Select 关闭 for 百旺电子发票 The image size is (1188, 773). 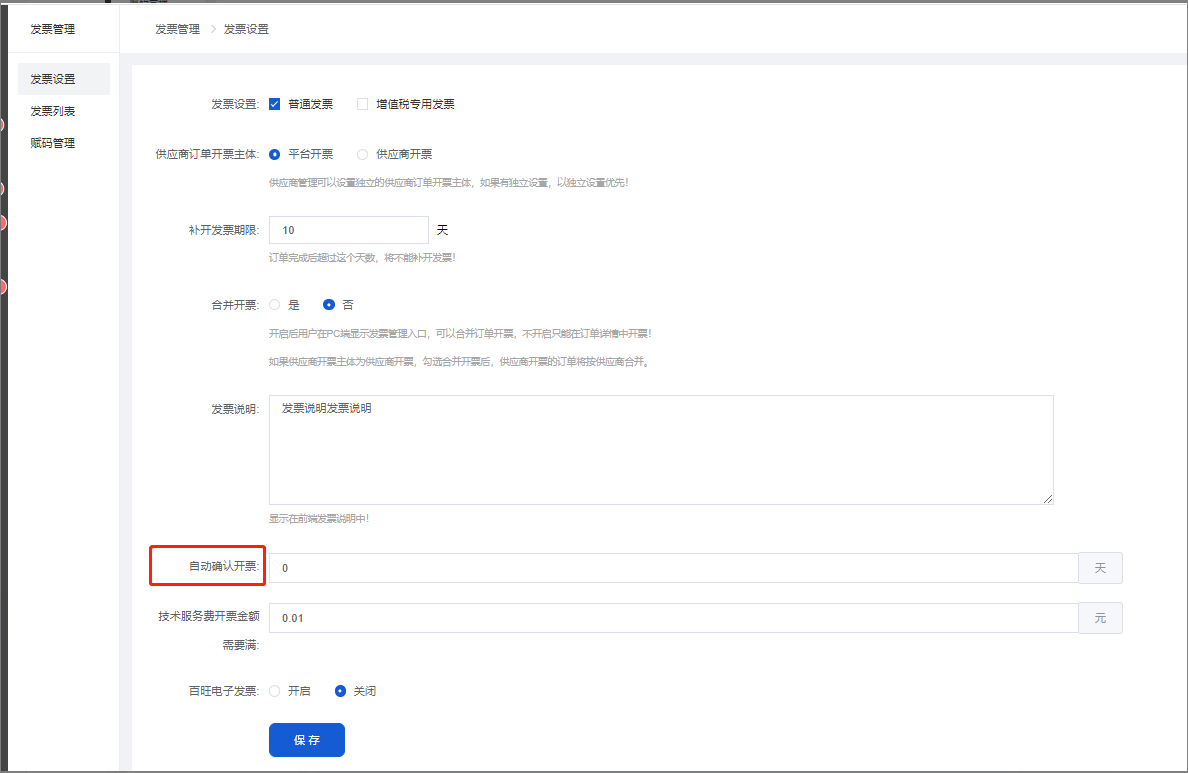click(x=341, y=691)
